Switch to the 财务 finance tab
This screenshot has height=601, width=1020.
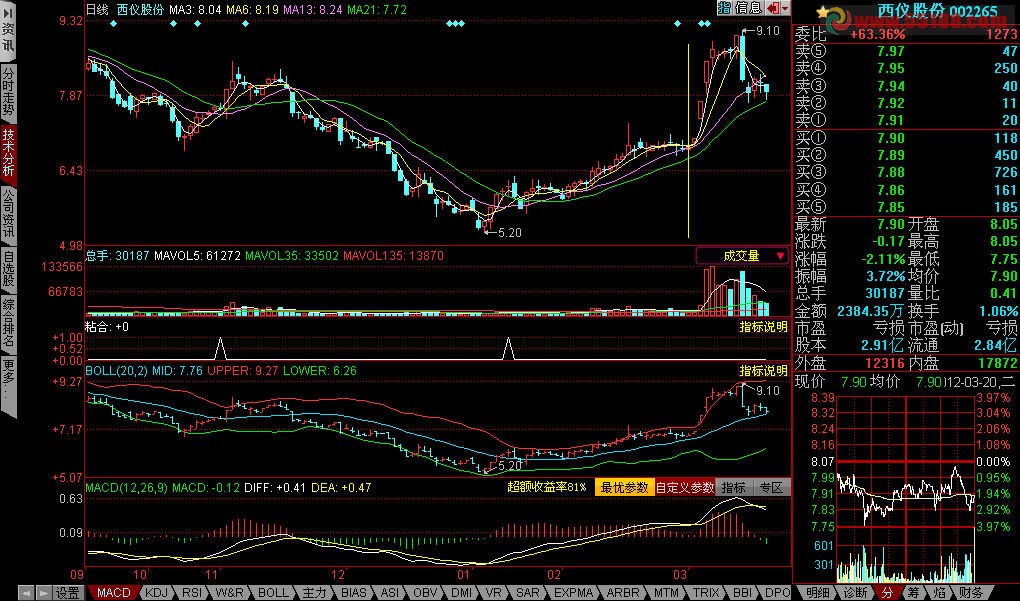coord(971,593)
